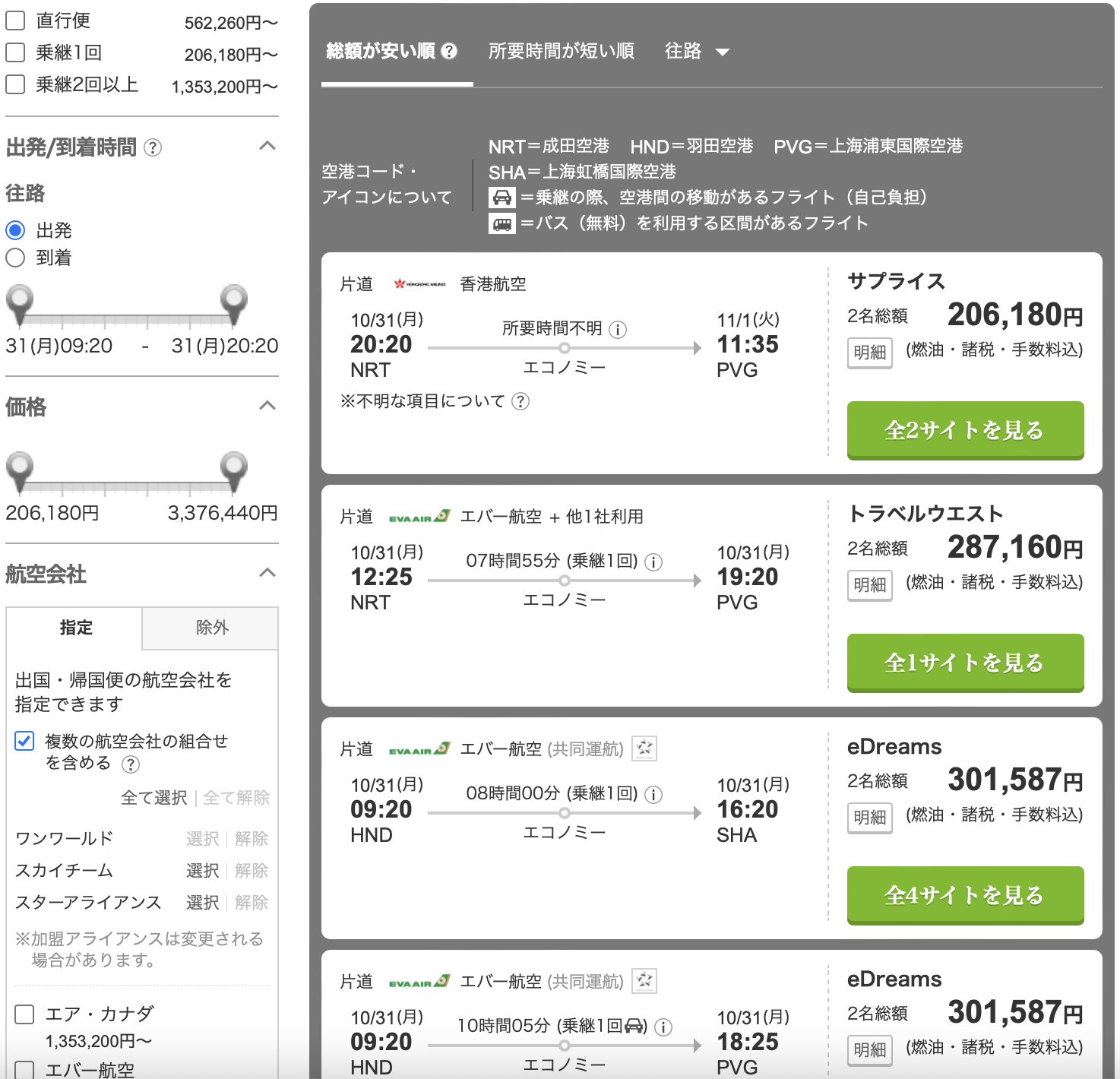Click 解除 for スターアライアンス

pos(252,903)
